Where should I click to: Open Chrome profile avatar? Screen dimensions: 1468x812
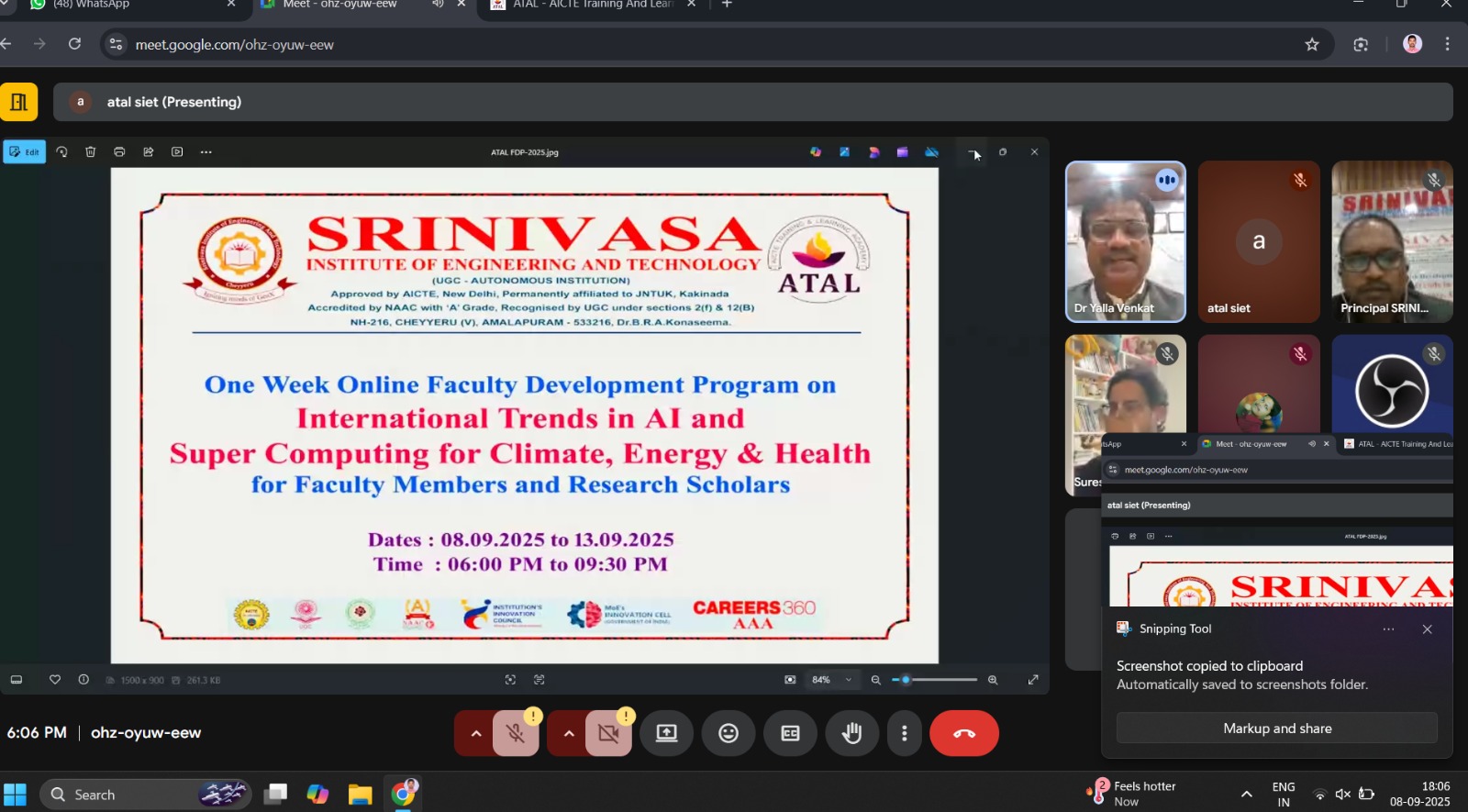click(1413, 44)
